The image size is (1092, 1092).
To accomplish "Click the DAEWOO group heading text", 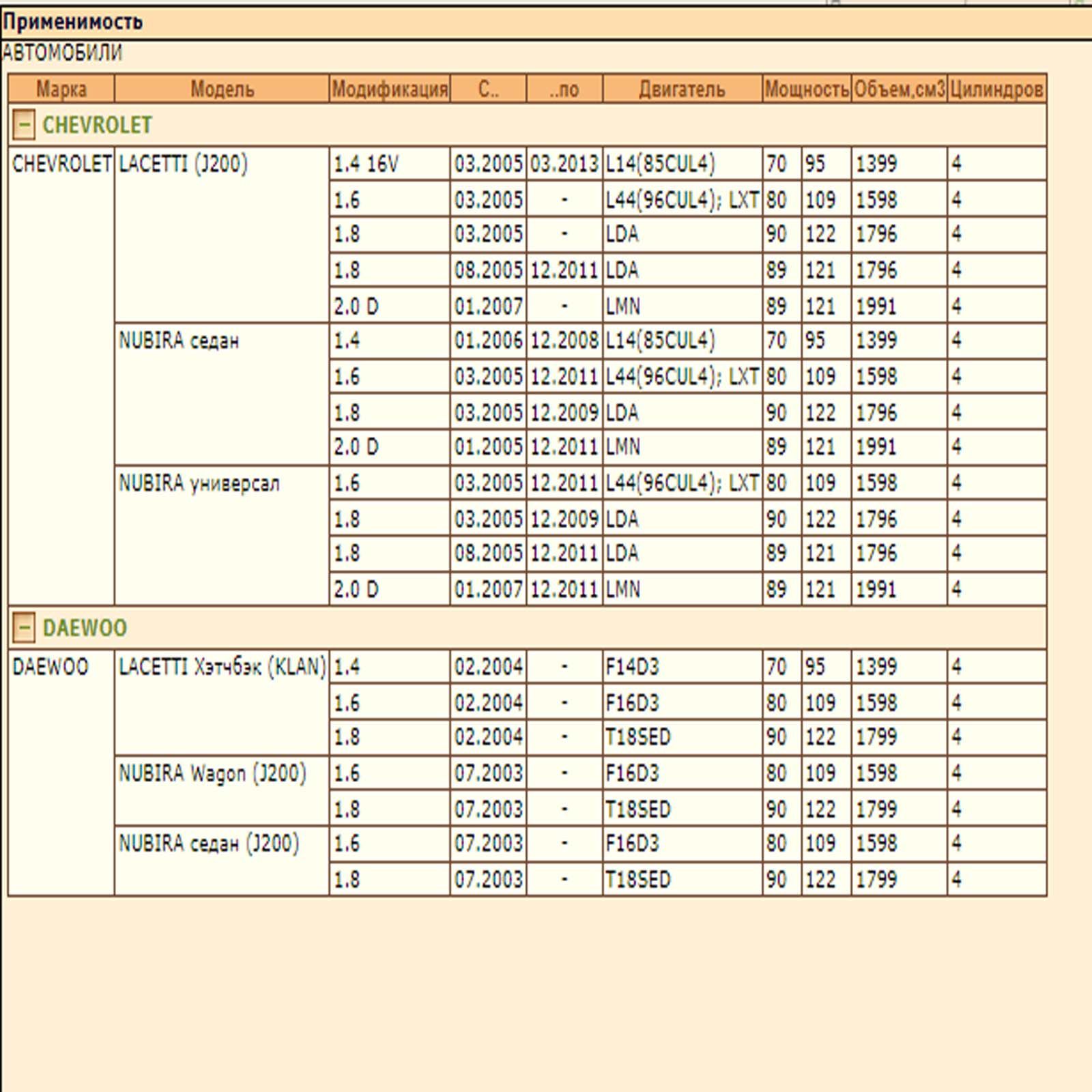I will [85, 627].
